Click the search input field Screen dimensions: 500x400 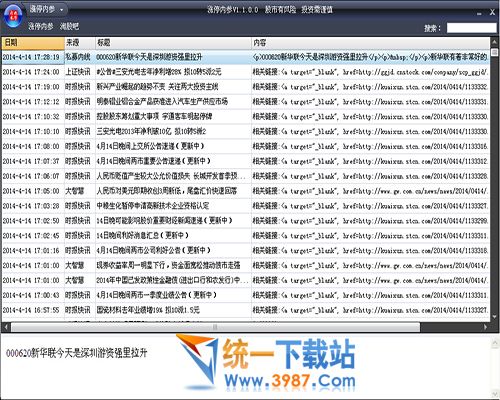tap(471, 28)
